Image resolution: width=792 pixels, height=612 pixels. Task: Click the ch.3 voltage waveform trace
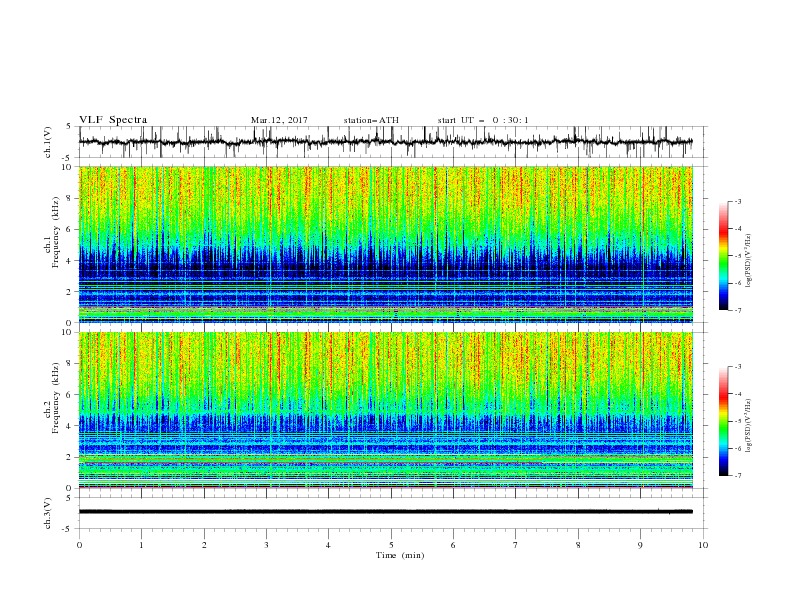385,512
